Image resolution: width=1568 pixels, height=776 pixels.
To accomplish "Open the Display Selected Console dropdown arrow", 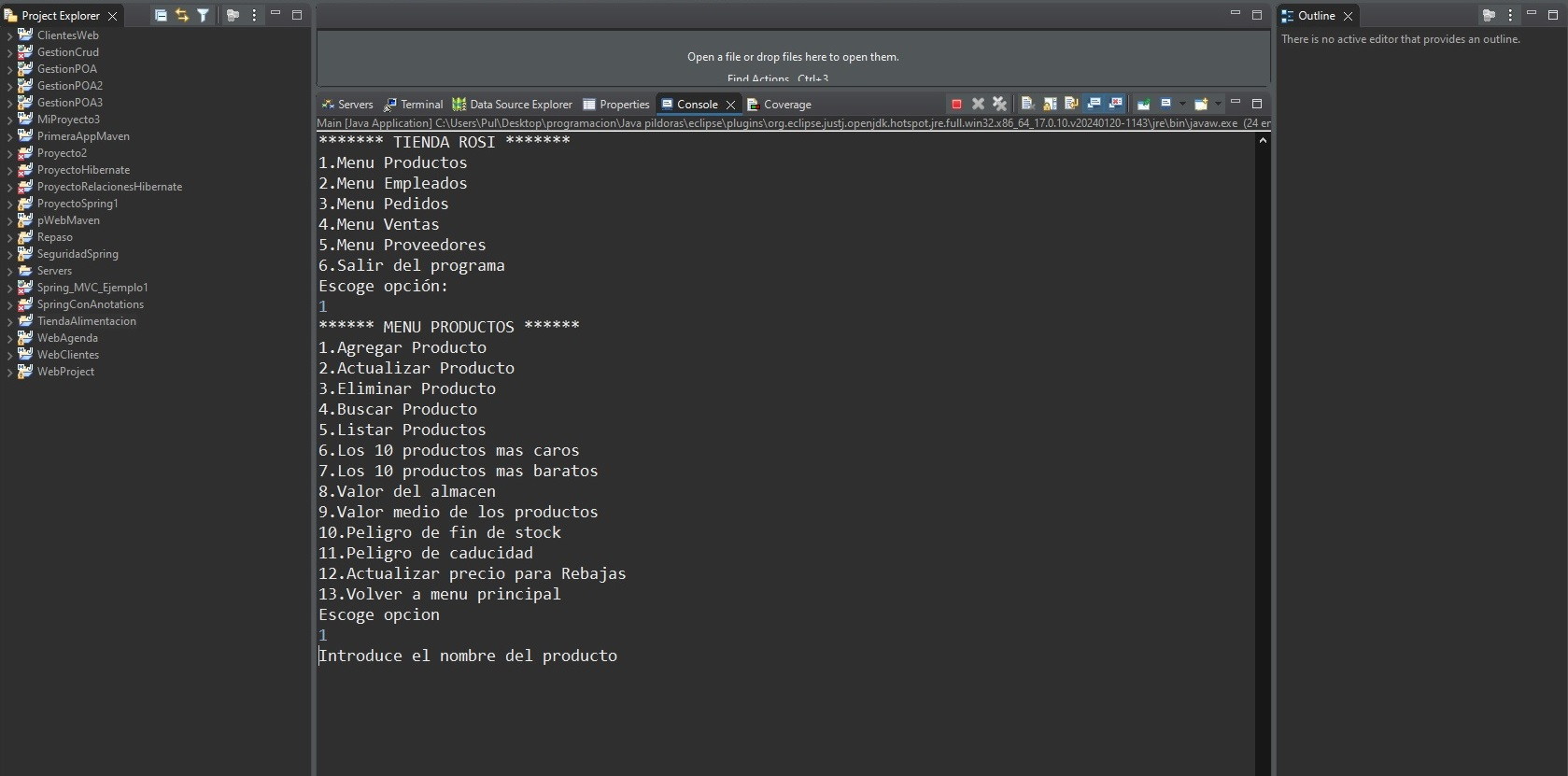I will [x=1182, y=105].
